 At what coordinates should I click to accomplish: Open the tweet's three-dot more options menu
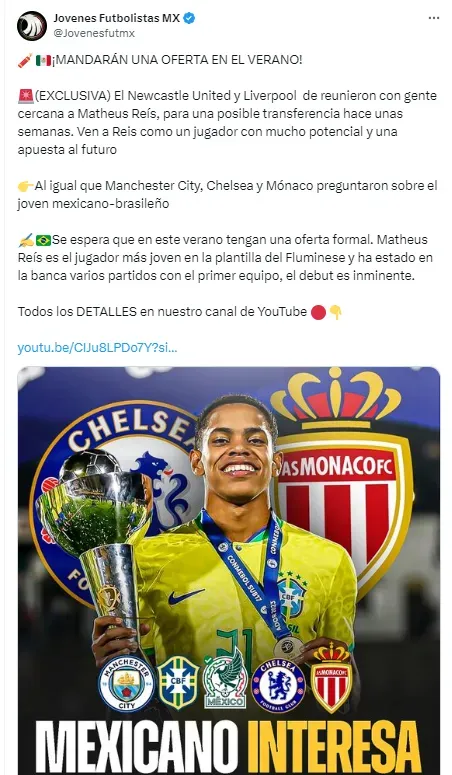pos(434,18)
